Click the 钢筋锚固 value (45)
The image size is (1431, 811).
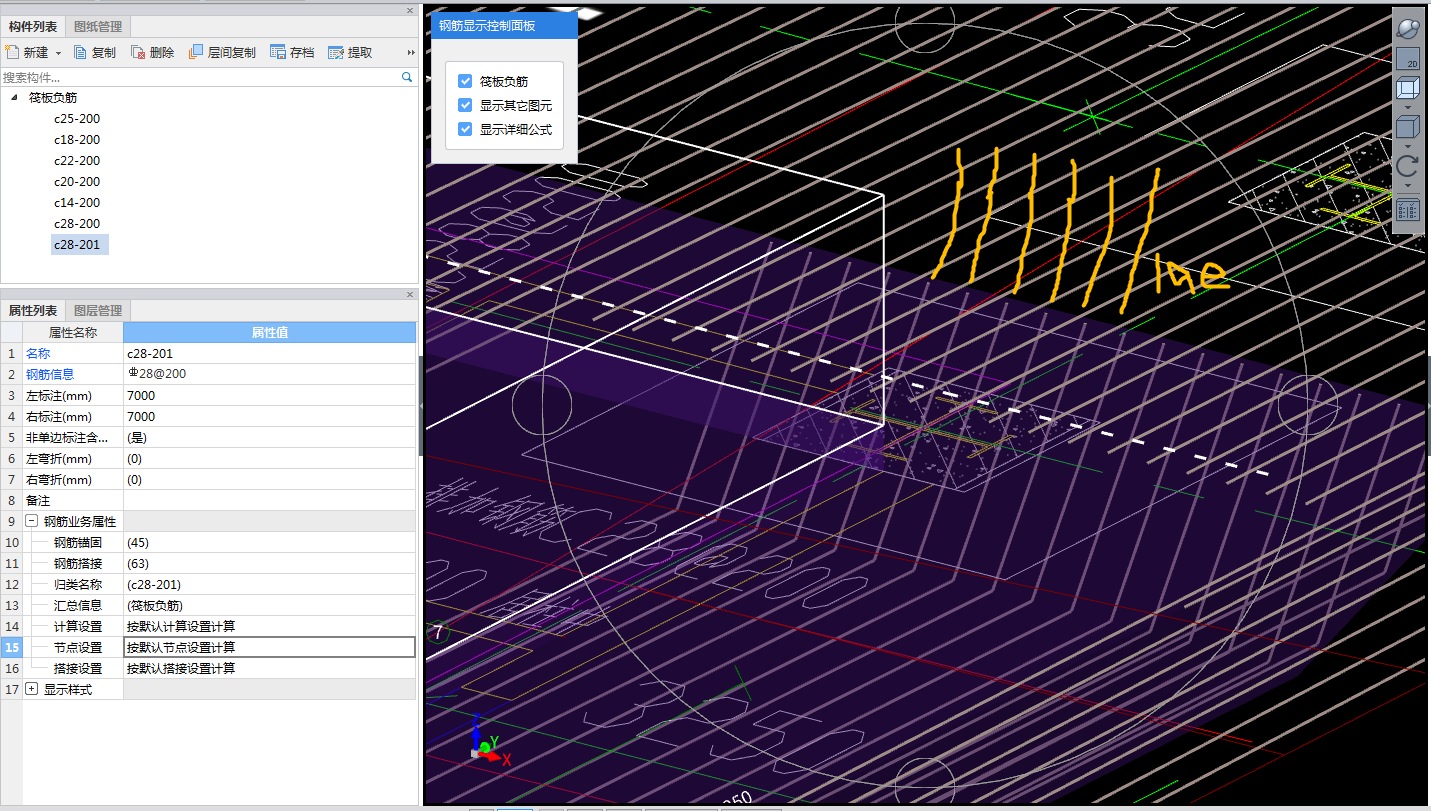(x=269, y=542)
